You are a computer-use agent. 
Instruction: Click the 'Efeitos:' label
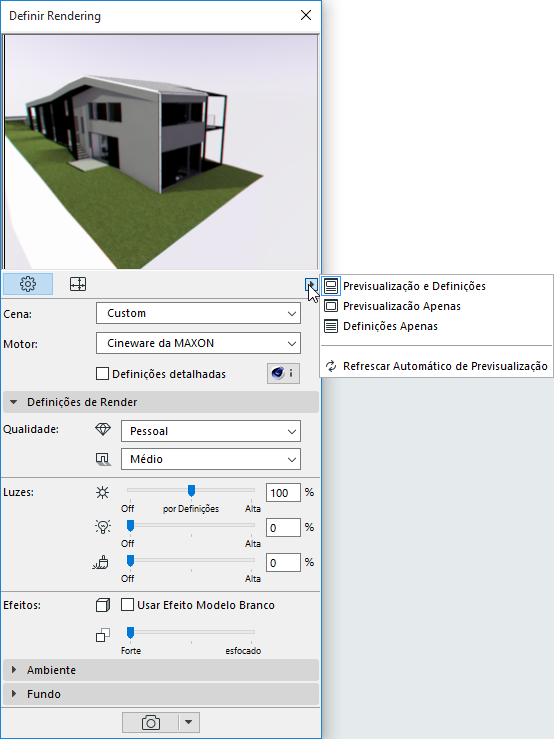click(x=22, y=605)
